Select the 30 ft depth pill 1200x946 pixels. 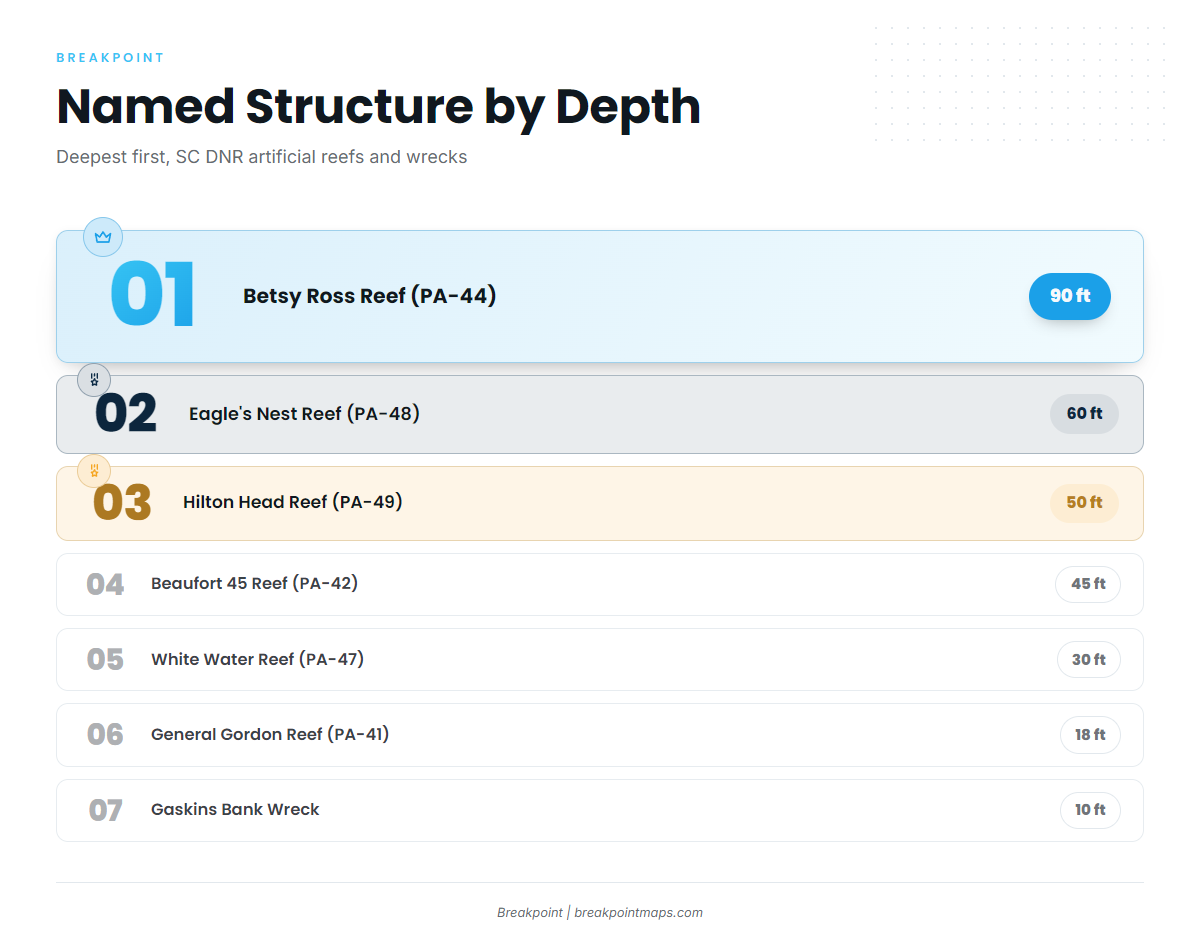[1089, 660]
